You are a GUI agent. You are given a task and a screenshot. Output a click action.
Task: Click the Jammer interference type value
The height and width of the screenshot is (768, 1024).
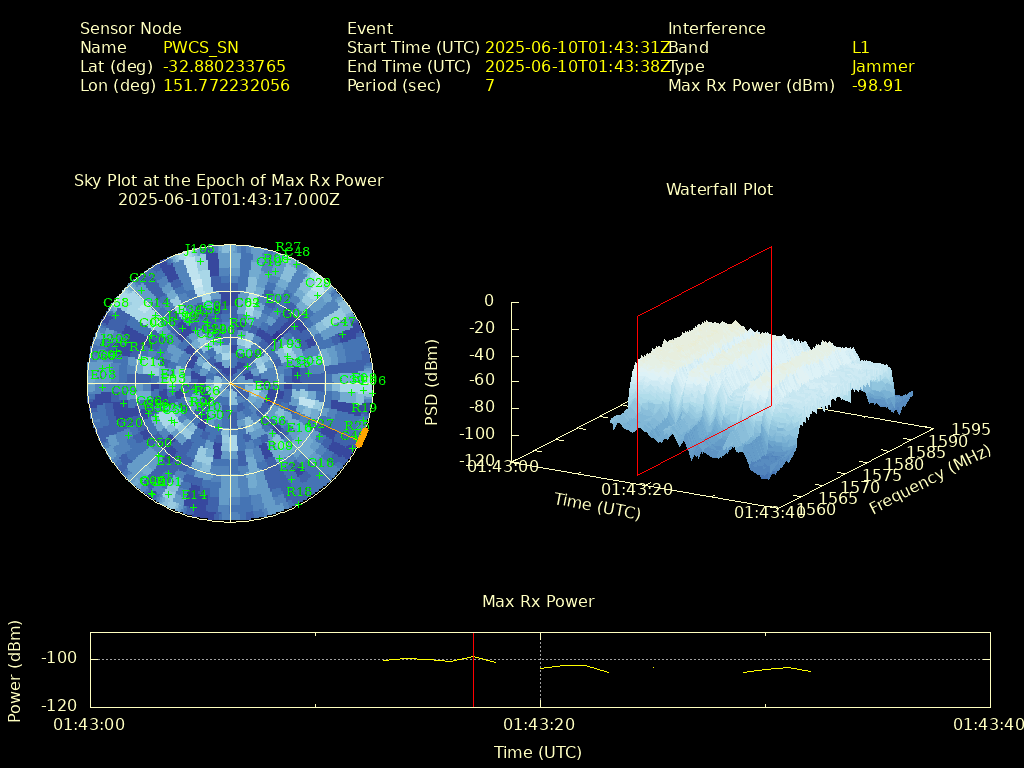883,66
